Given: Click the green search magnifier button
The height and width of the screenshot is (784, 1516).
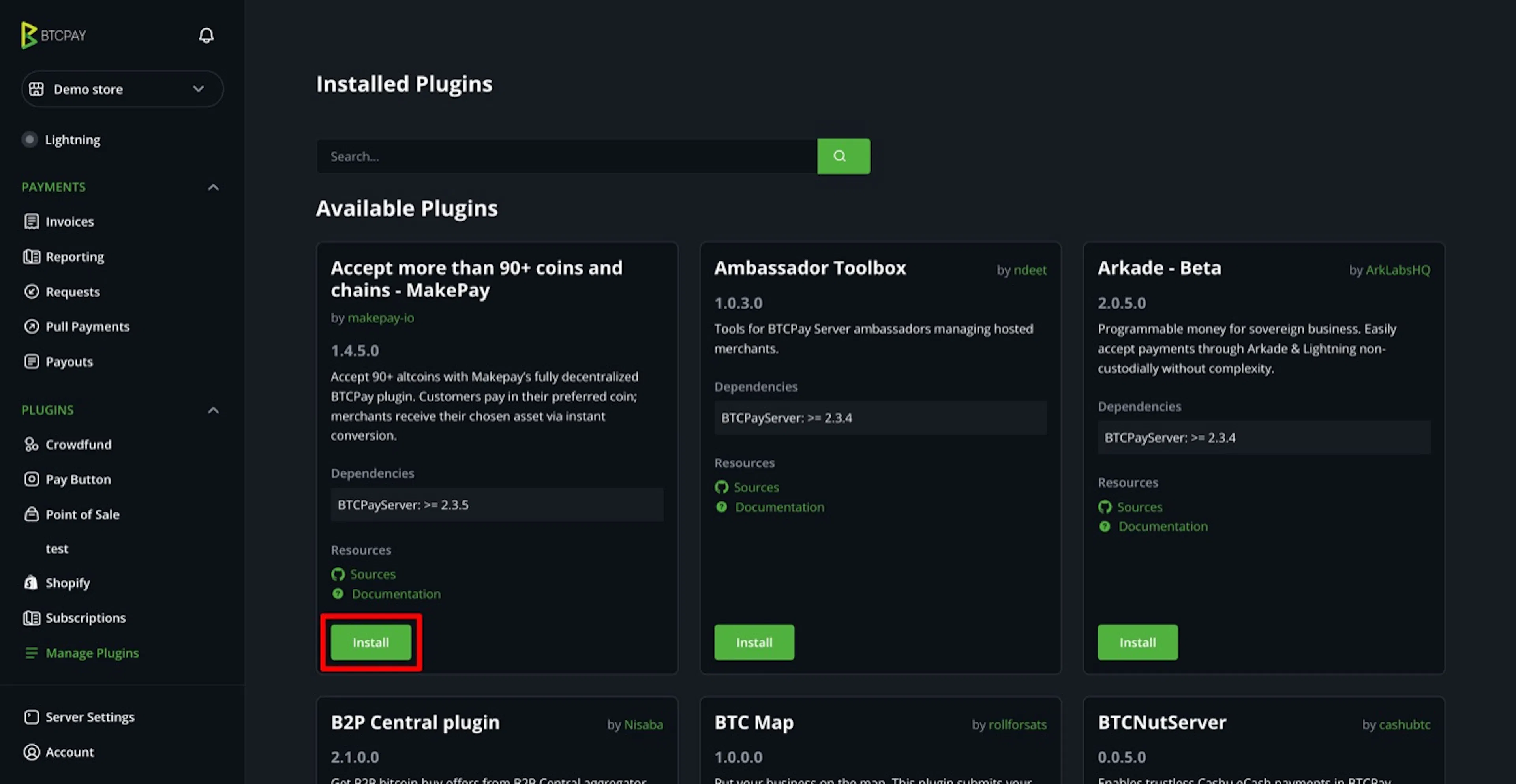Looking at the screenshot, I should tap(843, 156).
